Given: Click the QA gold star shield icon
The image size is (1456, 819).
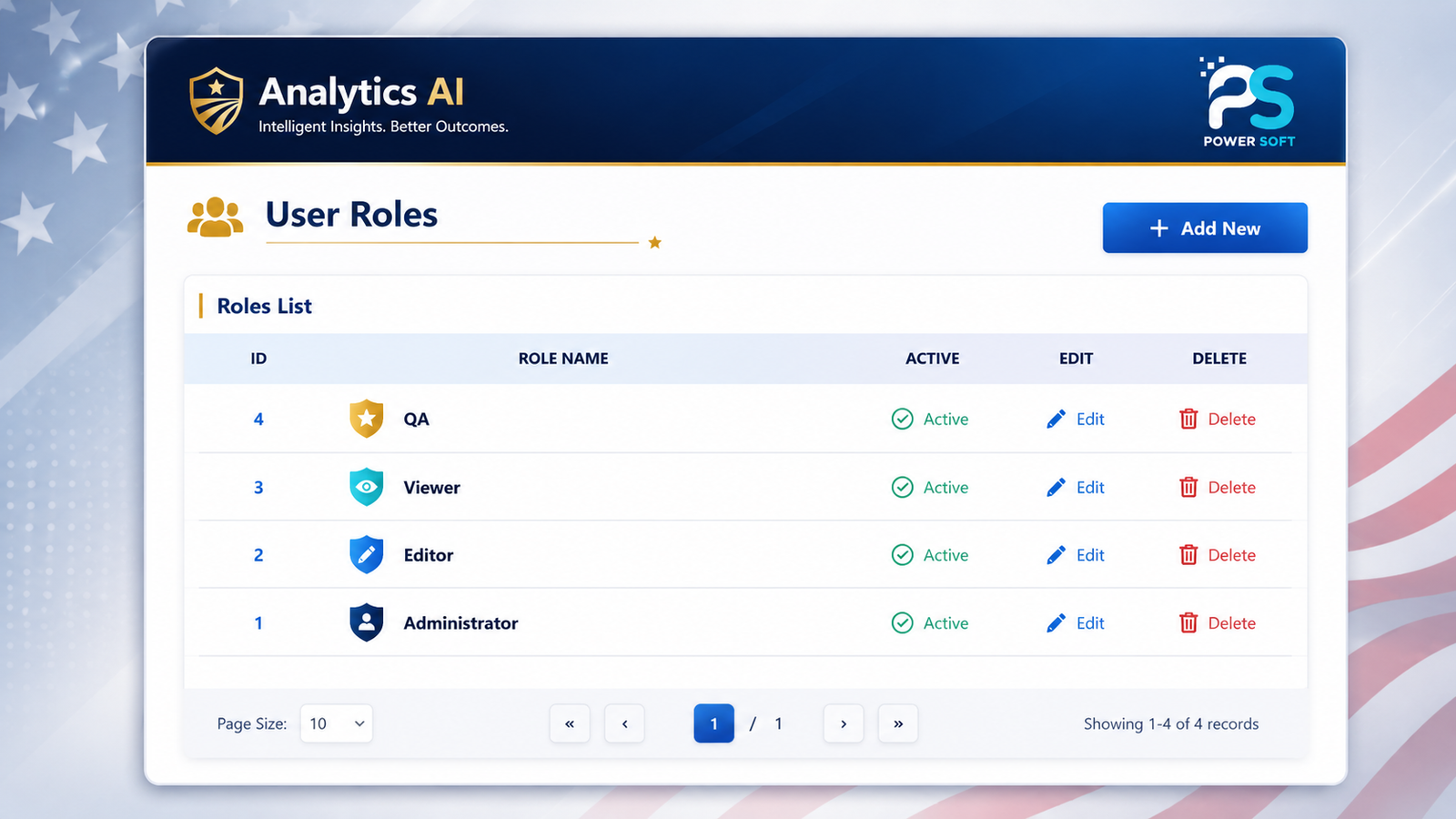Looking at the screenshot, I should [366, 419].
